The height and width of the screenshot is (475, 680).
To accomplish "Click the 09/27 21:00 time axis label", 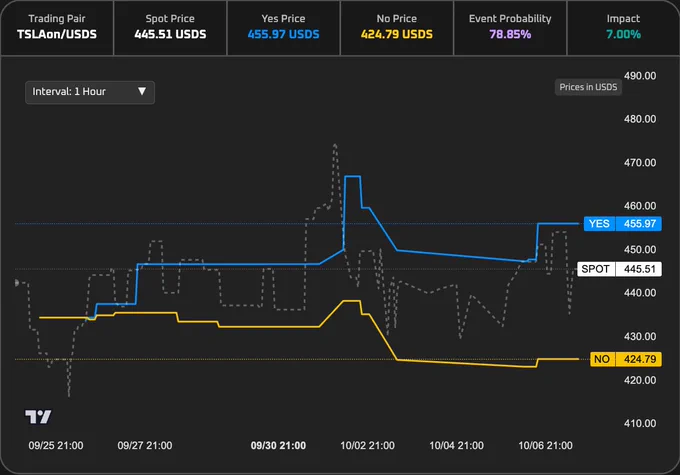I will [x=145, y=446].
